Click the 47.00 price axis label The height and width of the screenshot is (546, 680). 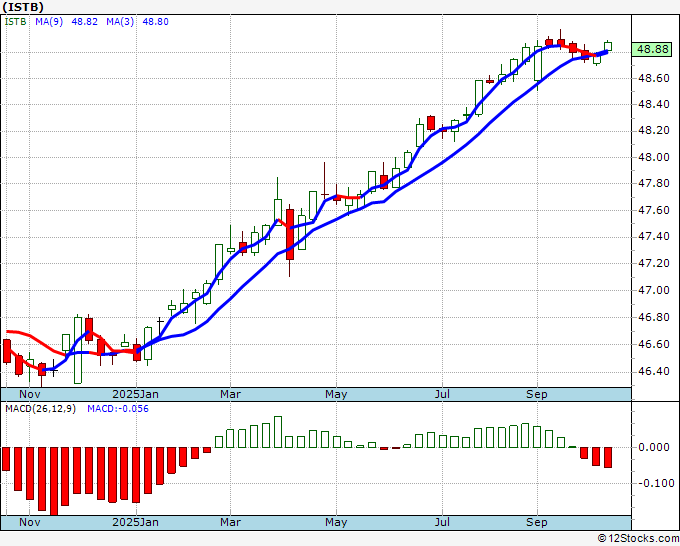(x=653, y=291)
